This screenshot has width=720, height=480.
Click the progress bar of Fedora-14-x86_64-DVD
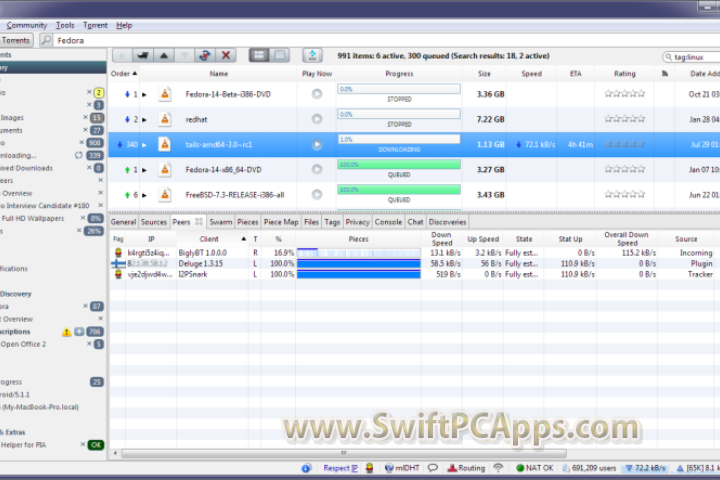click(399, 164)
